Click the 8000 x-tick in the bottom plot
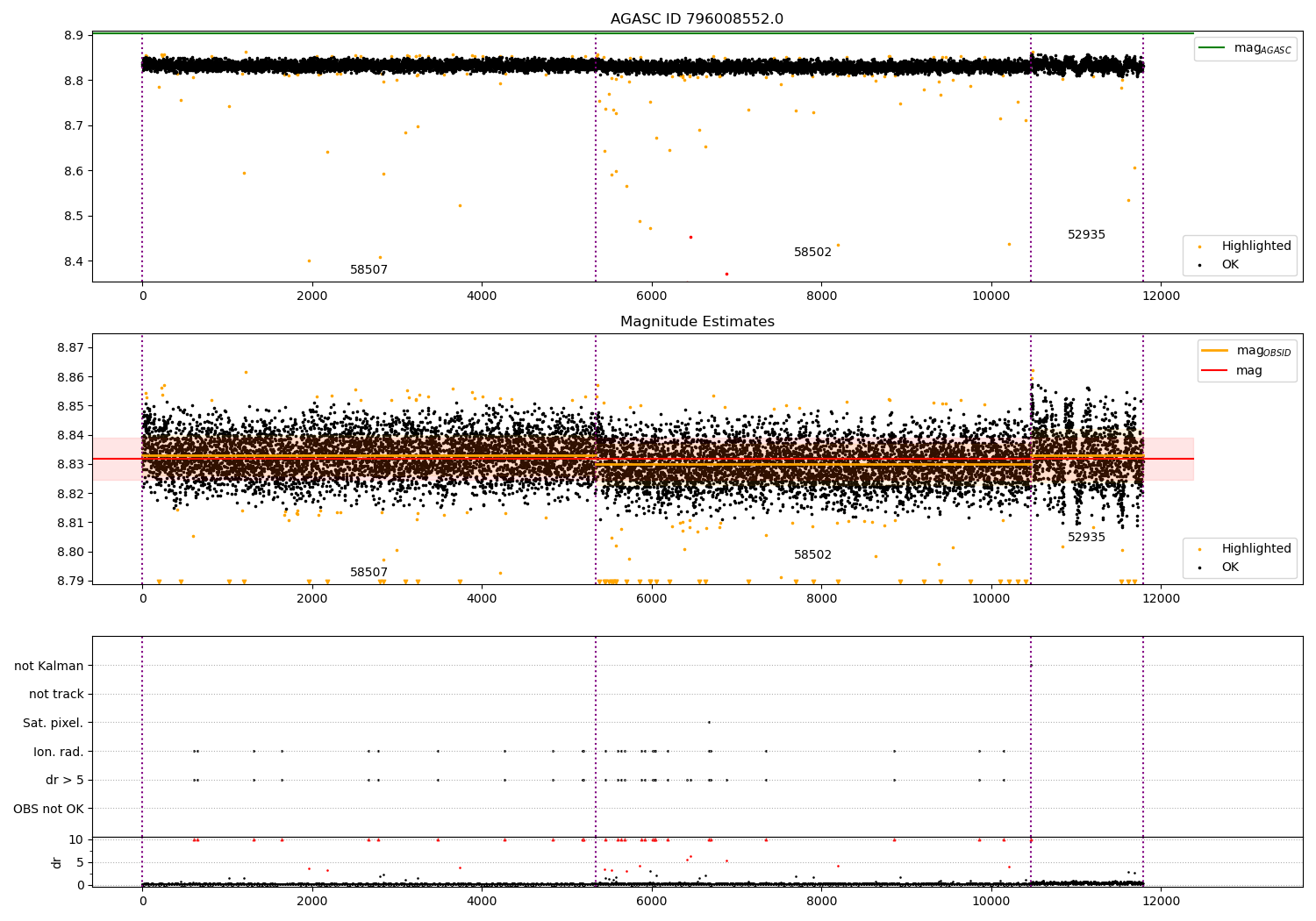This screenshot has width=1316, height=921. tap(821, 902)
